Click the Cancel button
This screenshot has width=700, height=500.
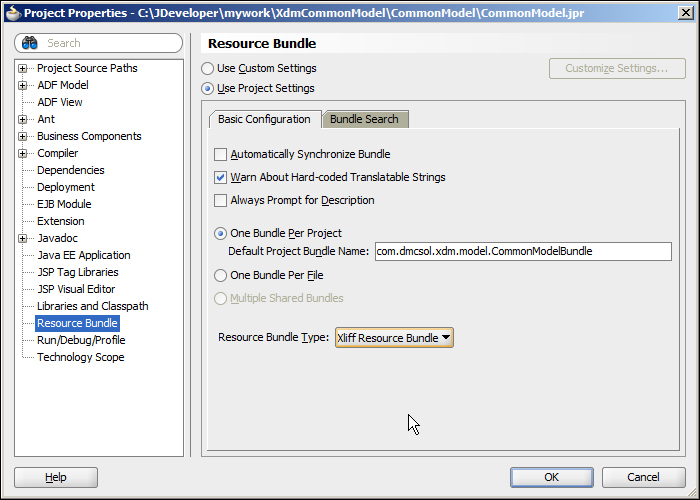643,477
